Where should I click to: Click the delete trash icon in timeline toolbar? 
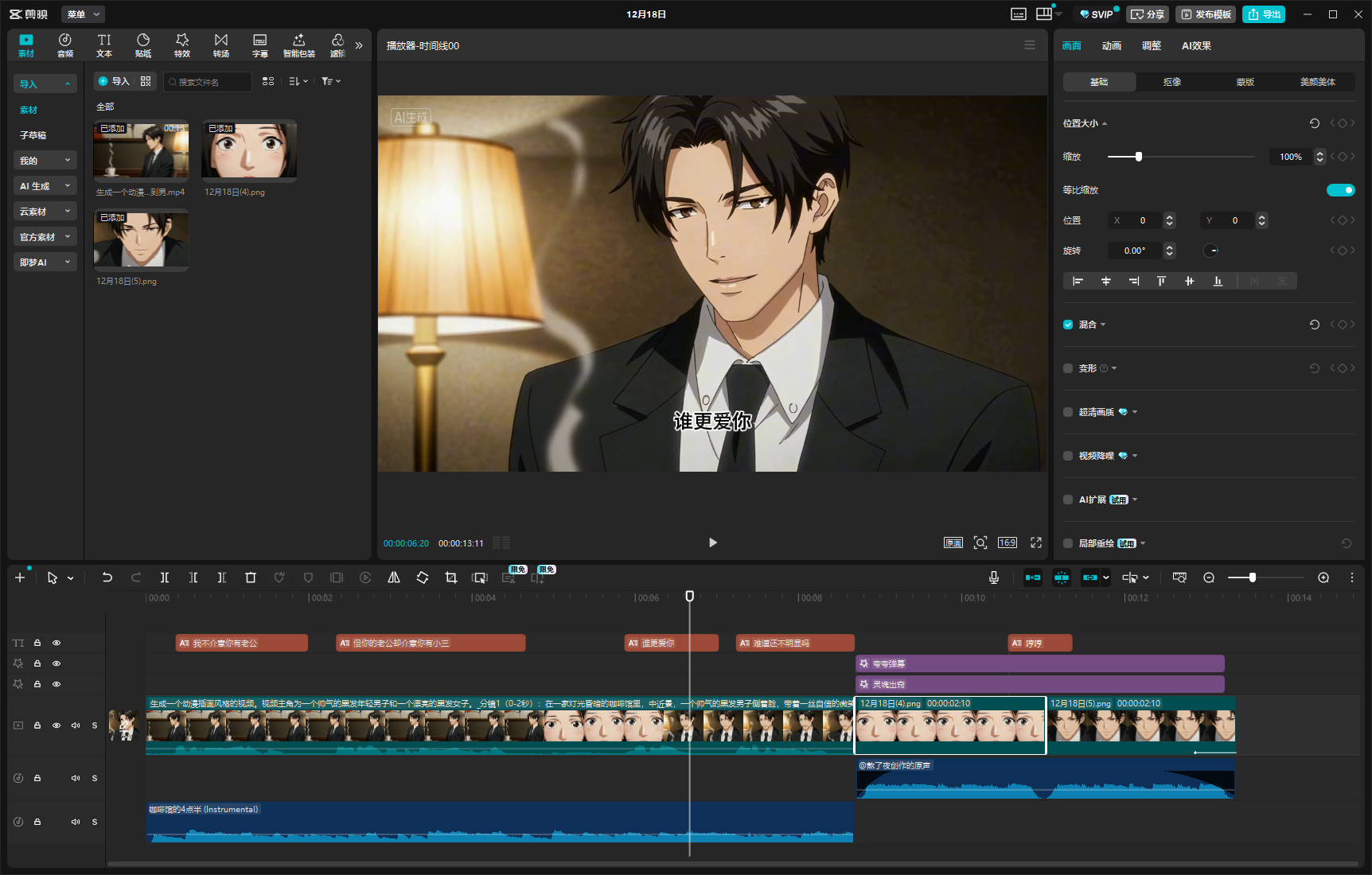251,577
